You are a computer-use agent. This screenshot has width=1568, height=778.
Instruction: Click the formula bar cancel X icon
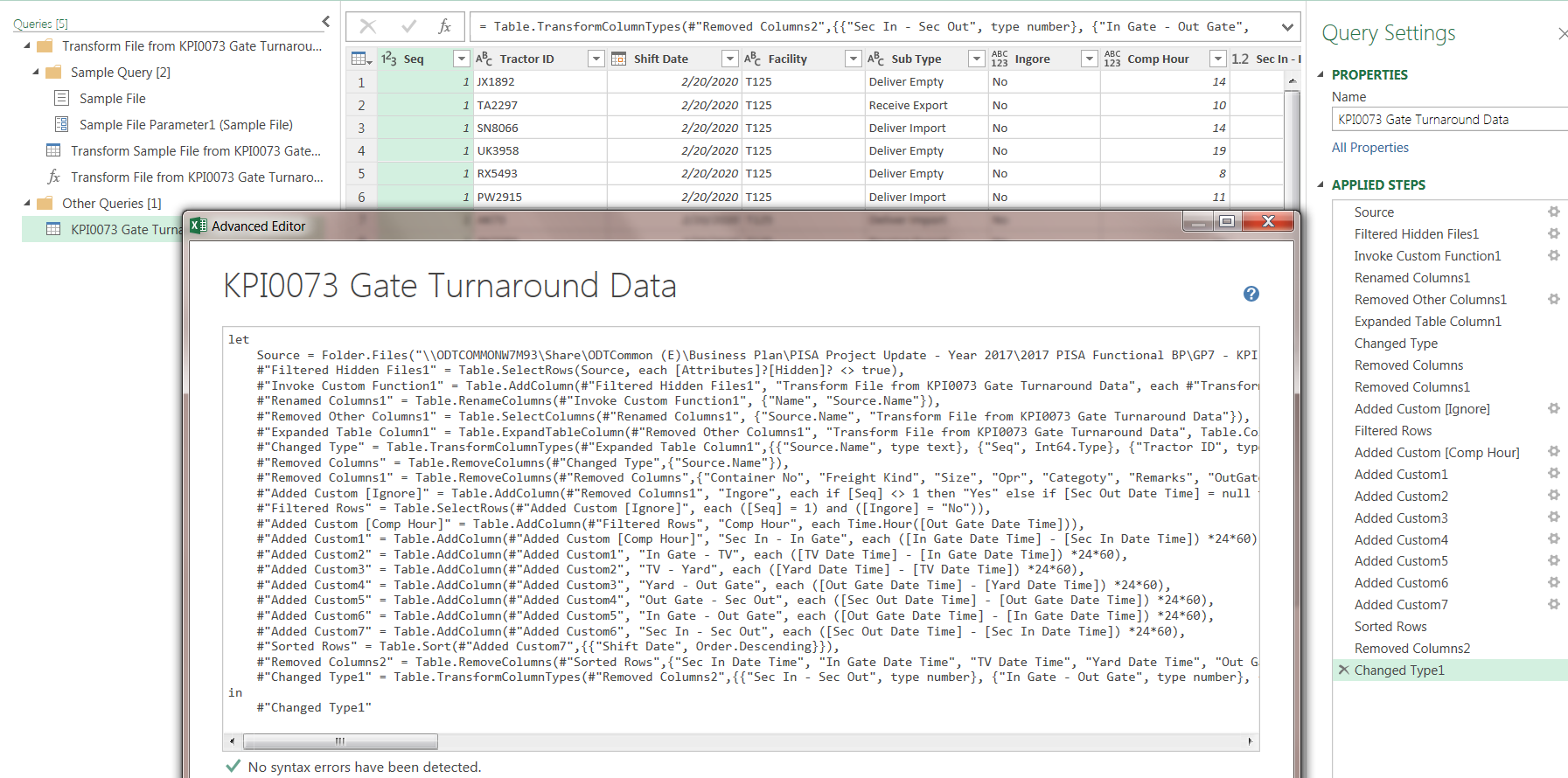coord(368,26)
